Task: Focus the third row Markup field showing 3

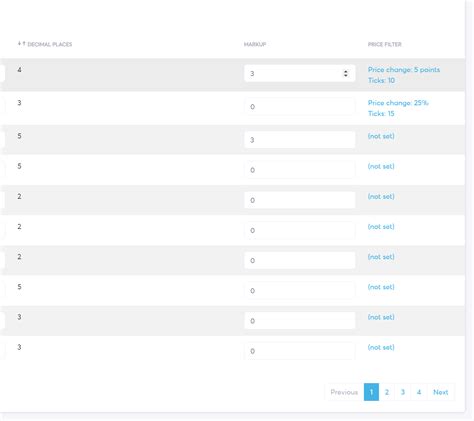Action: (300, 140)
